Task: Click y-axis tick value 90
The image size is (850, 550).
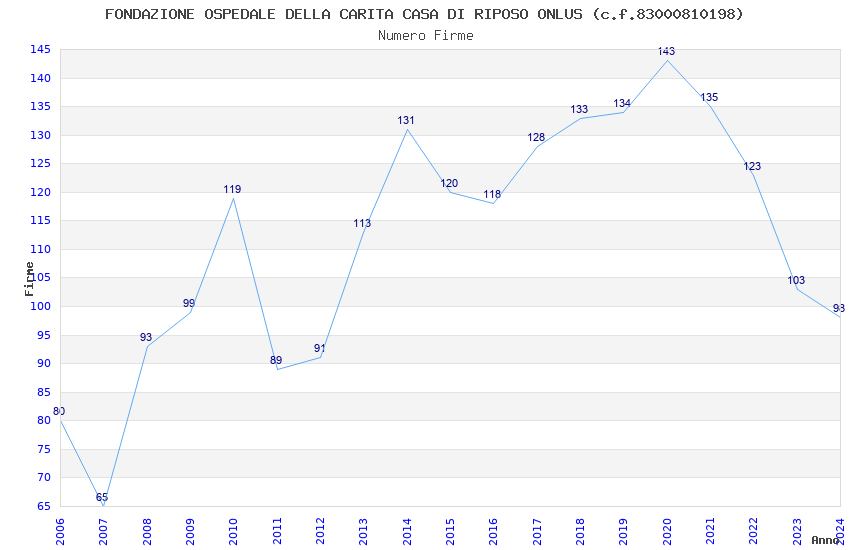Action: coord(43,363)
